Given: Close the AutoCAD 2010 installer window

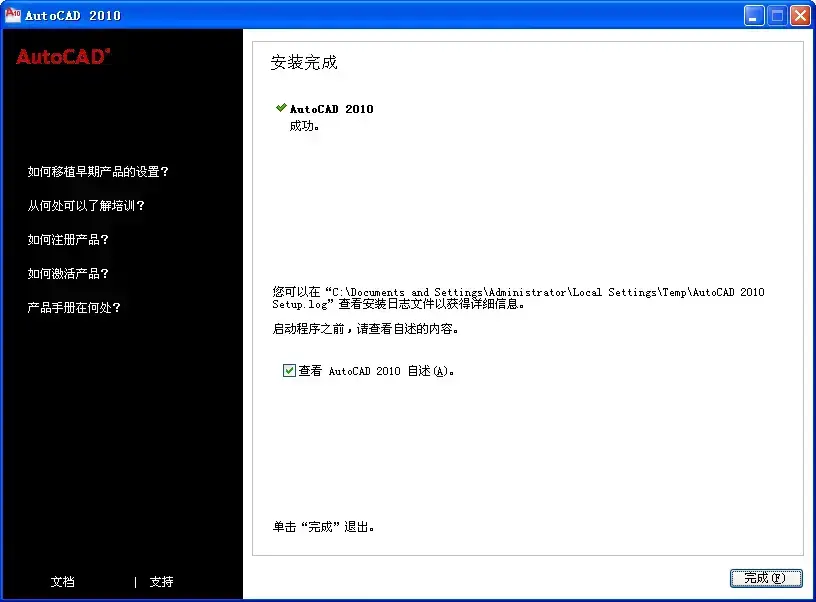Looking at the screenshot, I should (800, 16).
